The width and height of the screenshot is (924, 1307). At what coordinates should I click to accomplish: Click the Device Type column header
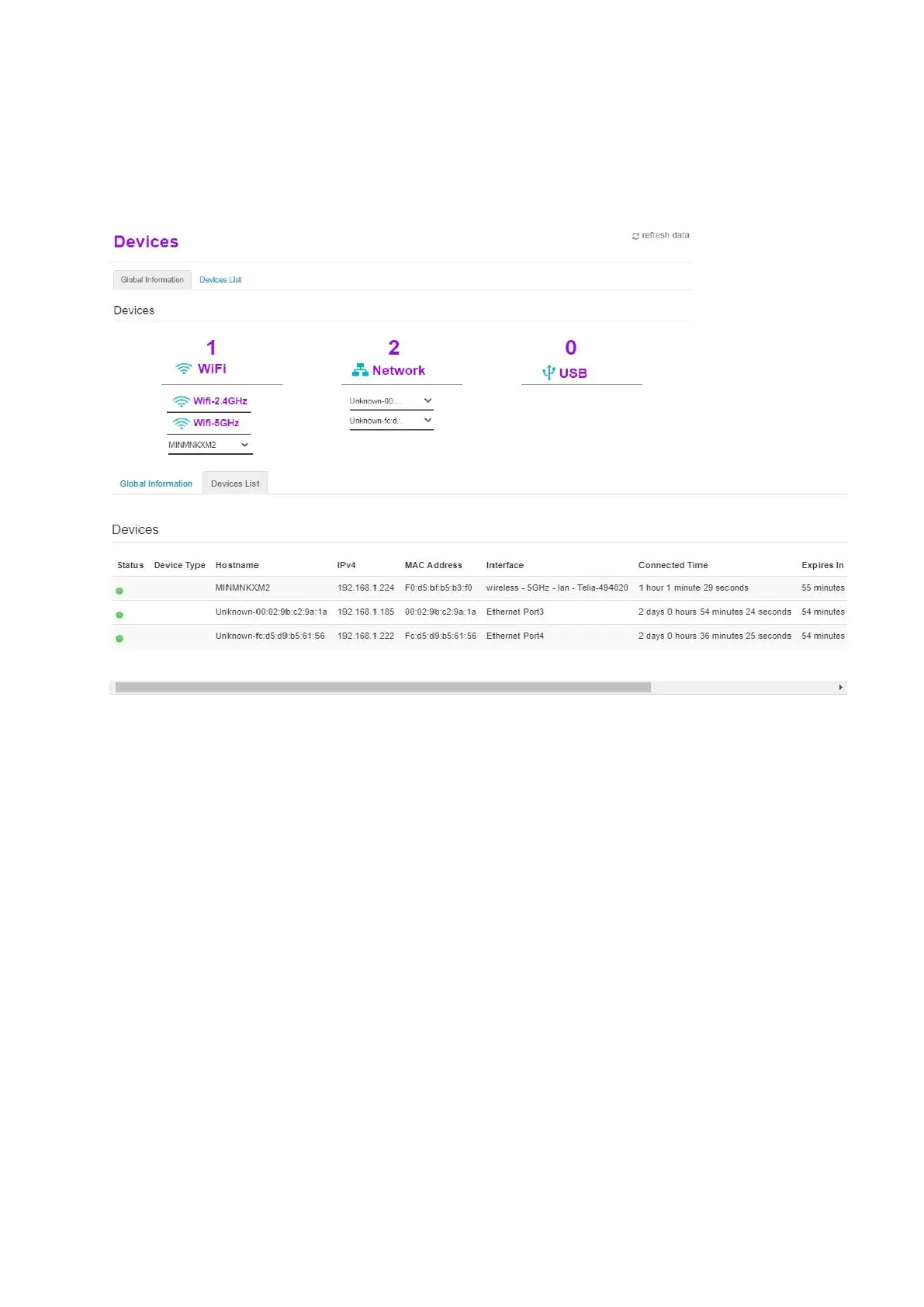click(180, 565)
